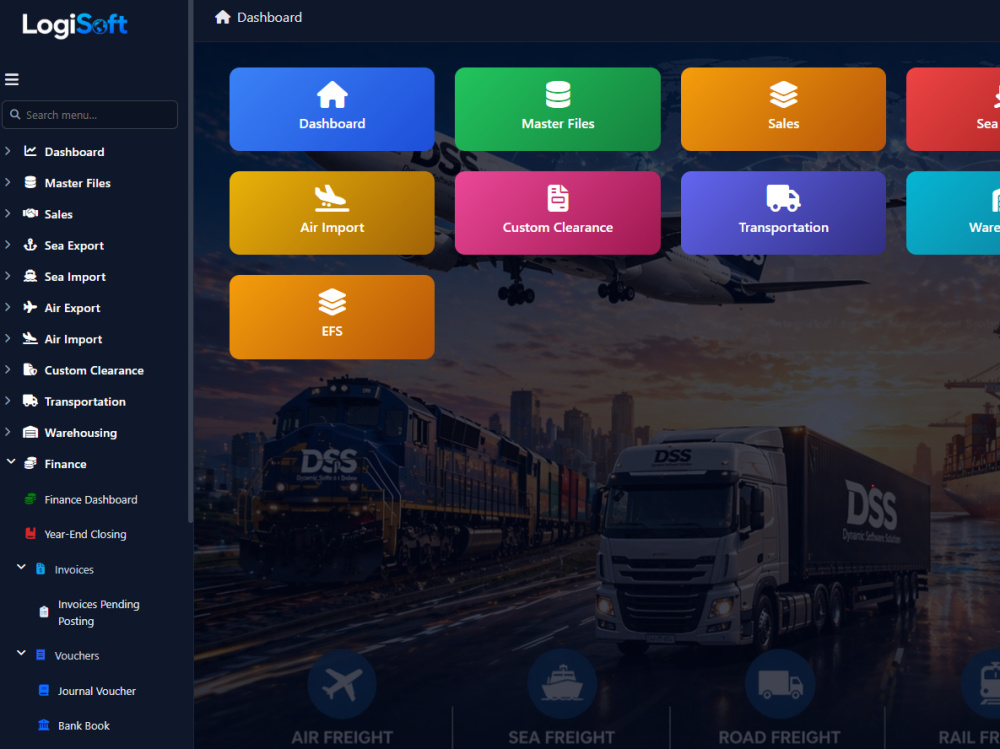The image size is (1000, 749).
Task: Open Bank Book menu item
Action: (x=84, y=725)
